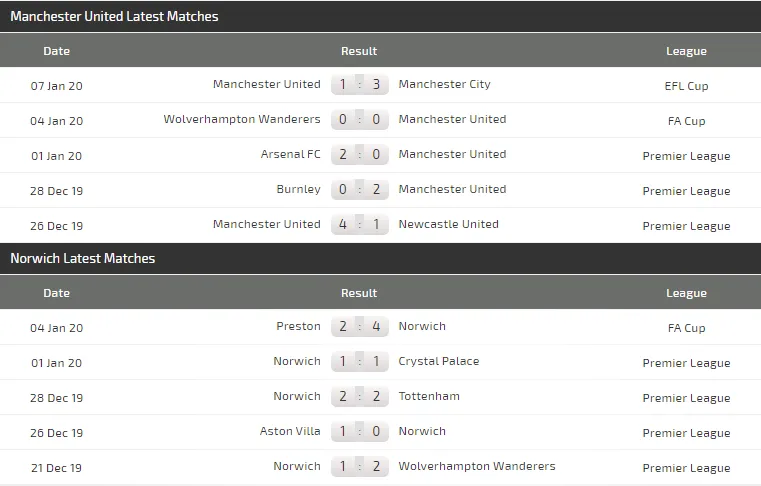Click Date column header in Norwich table
This screenshot has height=486, width=761.
(x=57, y=293)
